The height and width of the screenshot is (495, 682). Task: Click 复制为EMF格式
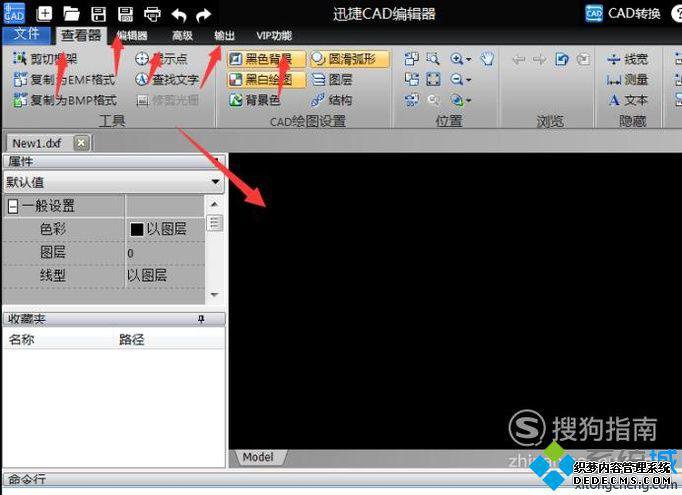(x=64, y=79)
